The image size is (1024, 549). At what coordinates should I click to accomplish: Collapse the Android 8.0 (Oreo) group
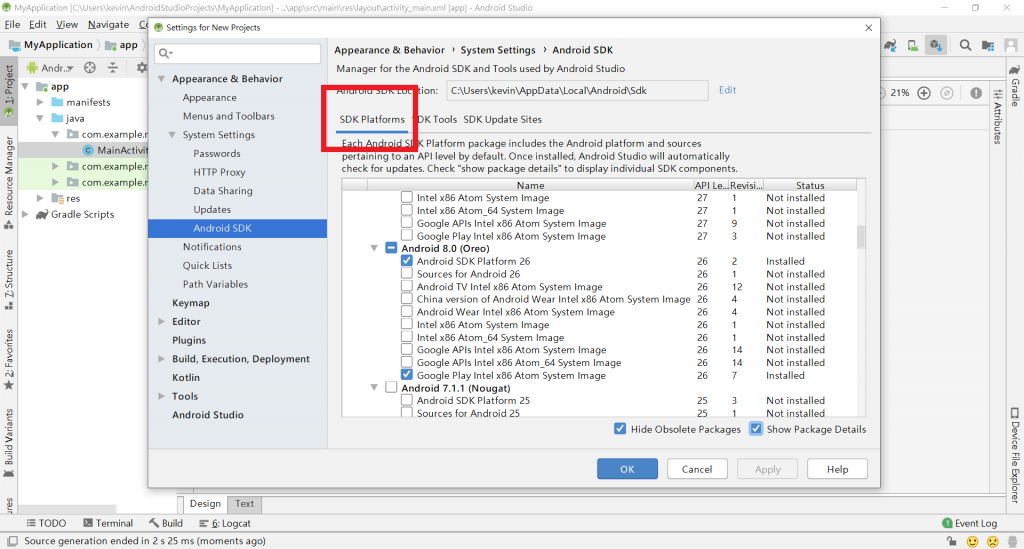tap(374, 248)
